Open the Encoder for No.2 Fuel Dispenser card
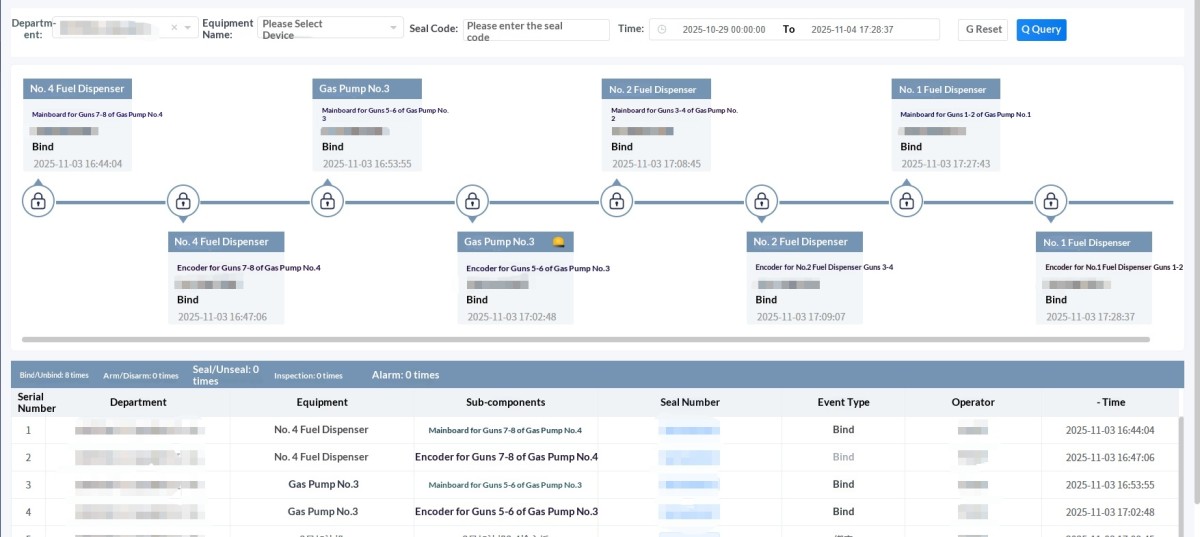 (805, 277)
